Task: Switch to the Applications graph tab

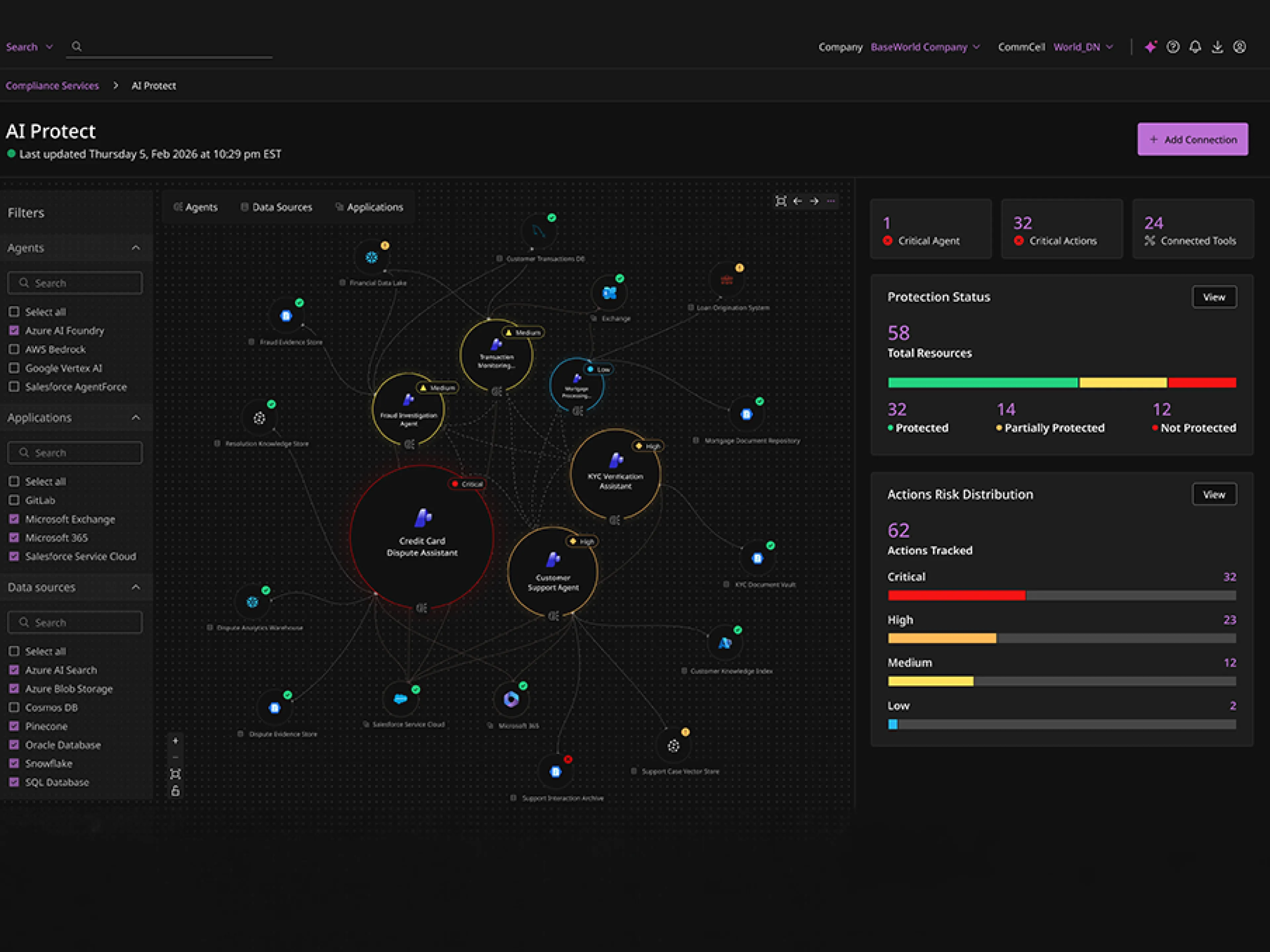Action: pyautogui.click(x=369, y=207)
